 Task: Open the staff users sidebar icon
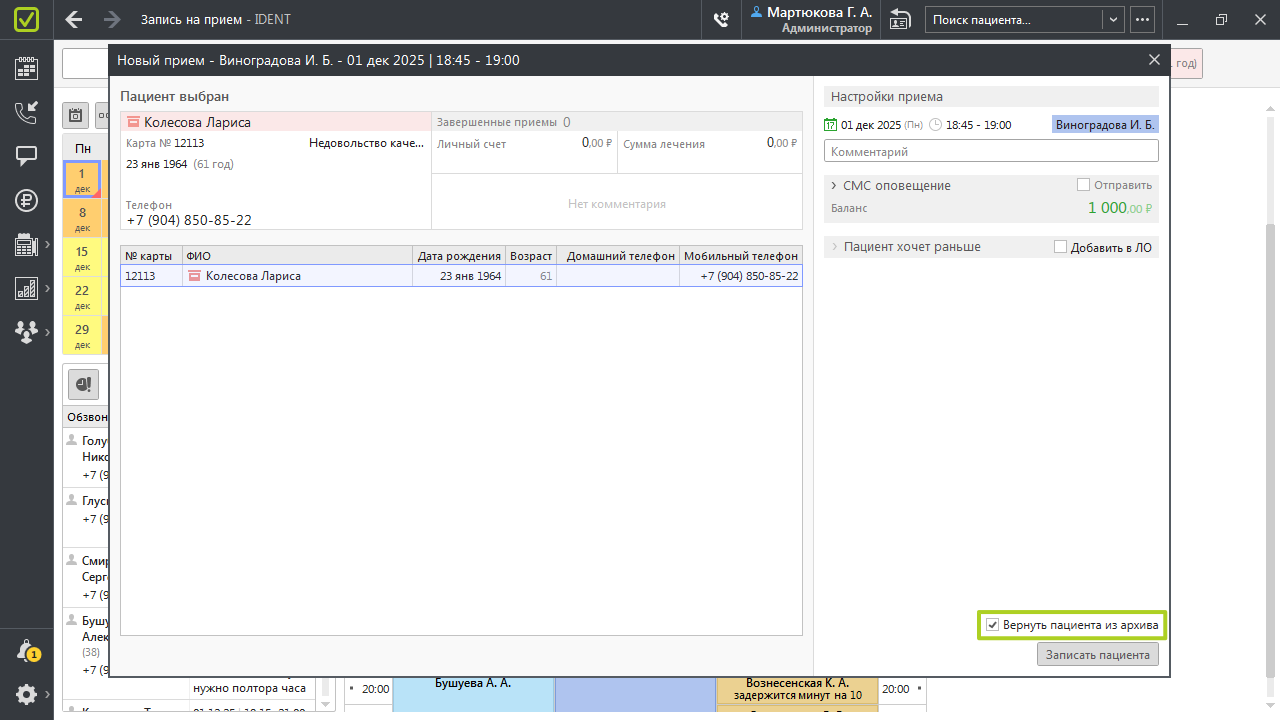coord(26,332)
